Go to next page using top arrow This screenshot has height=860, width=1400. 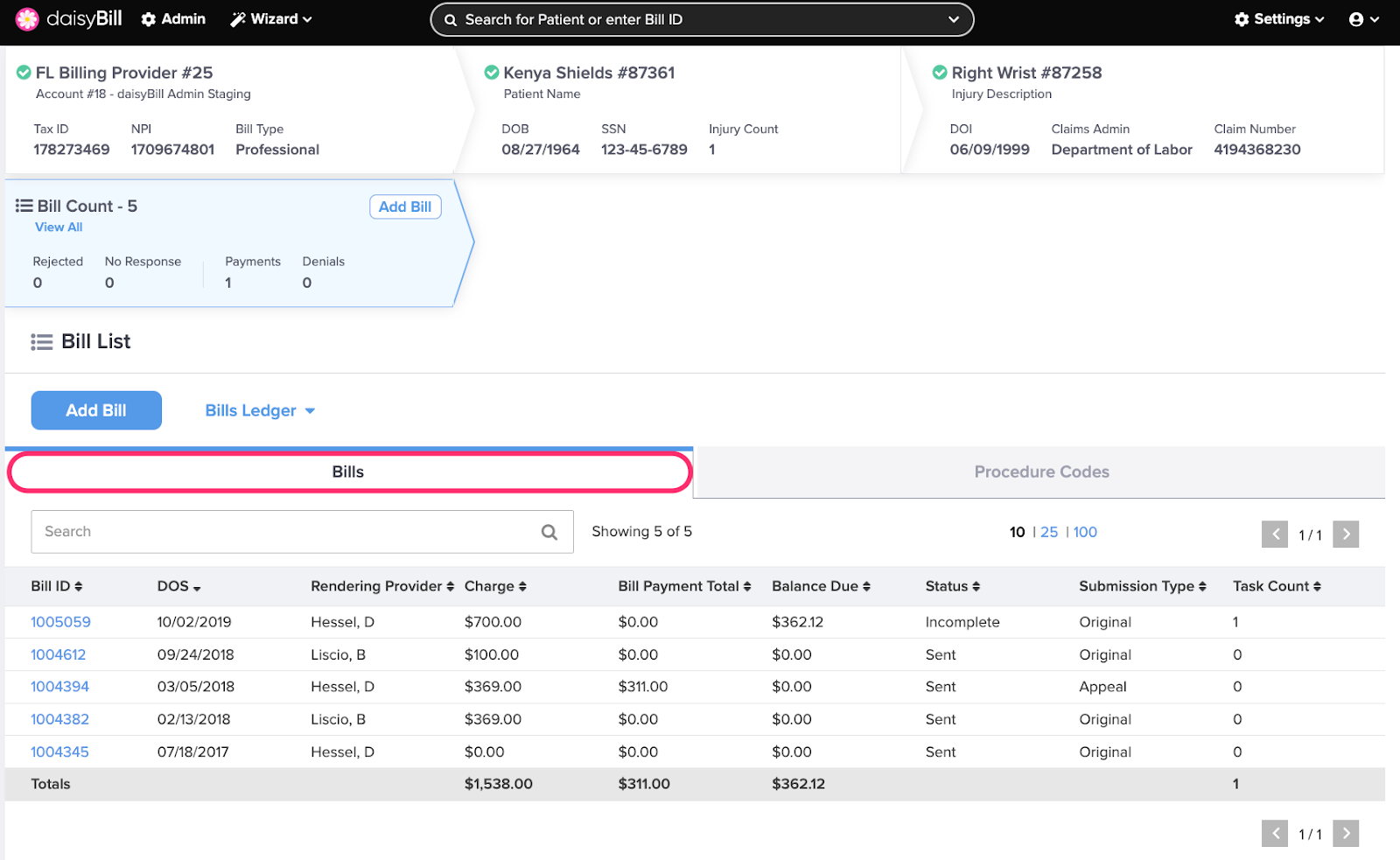1345,534
